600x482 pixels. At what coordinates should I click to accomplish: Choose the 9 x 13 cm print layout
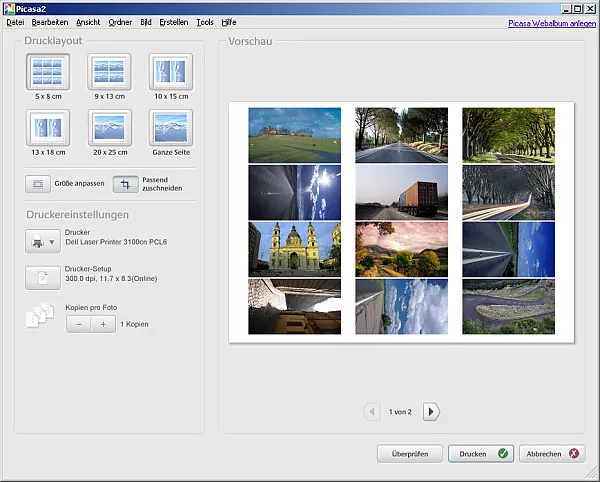[109, 72]
